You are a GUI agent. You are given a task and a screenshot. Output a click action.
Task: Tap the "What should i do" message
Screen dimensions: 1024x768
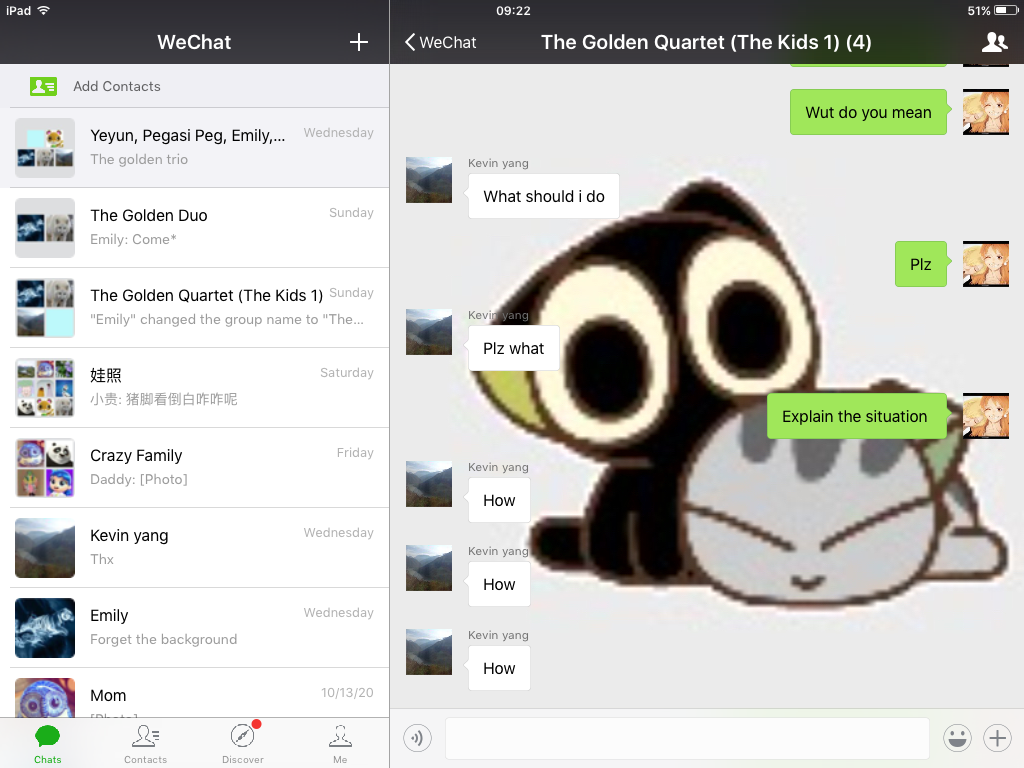tap(544, 196)
